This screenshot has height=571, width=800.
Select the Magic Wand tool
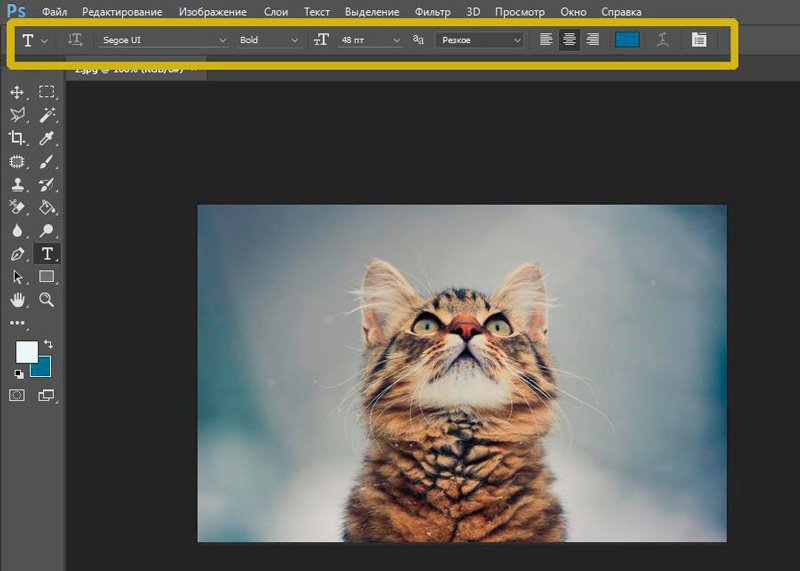tap(46, 115)
